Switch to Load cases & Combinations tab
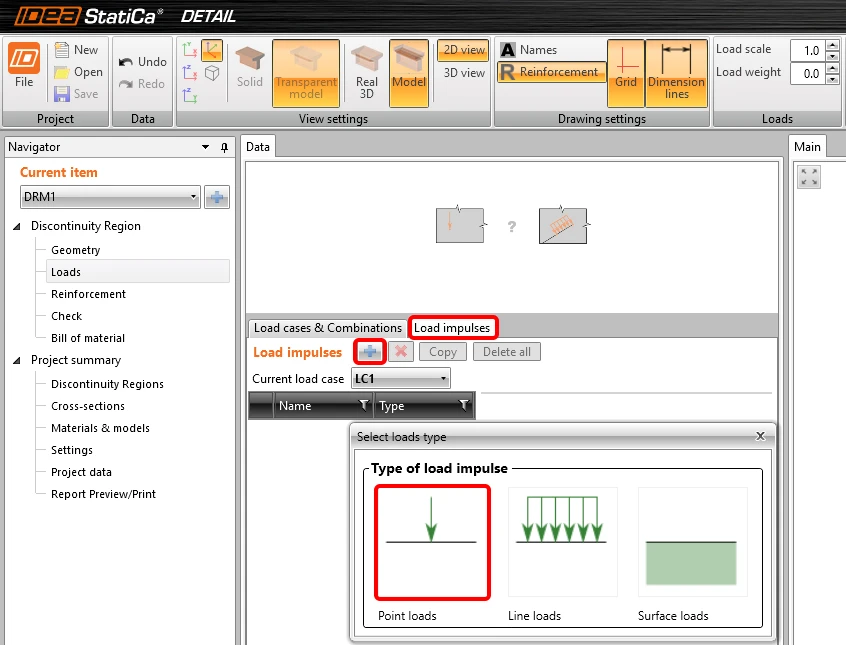846x645 pixels. click(x=327, y=328)
